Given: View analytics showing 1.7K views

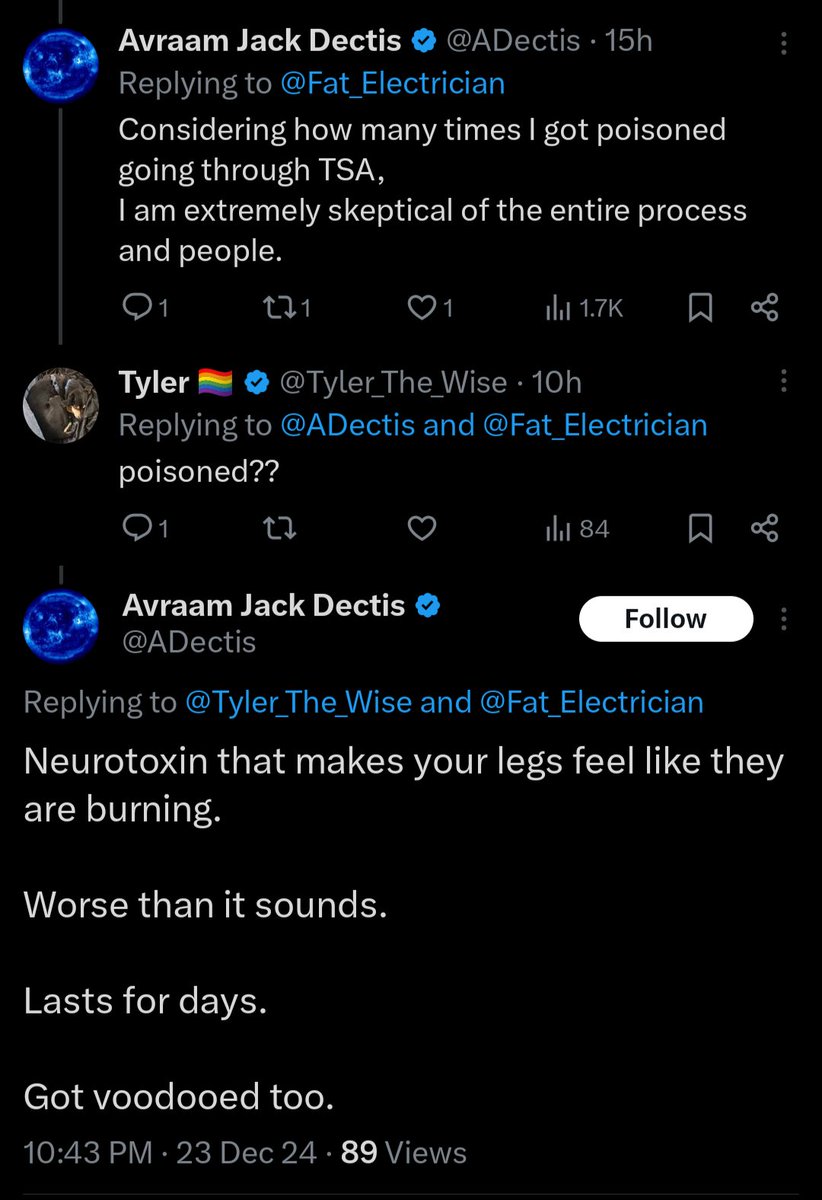Looking at the screenshot, I should pos(585,309).
